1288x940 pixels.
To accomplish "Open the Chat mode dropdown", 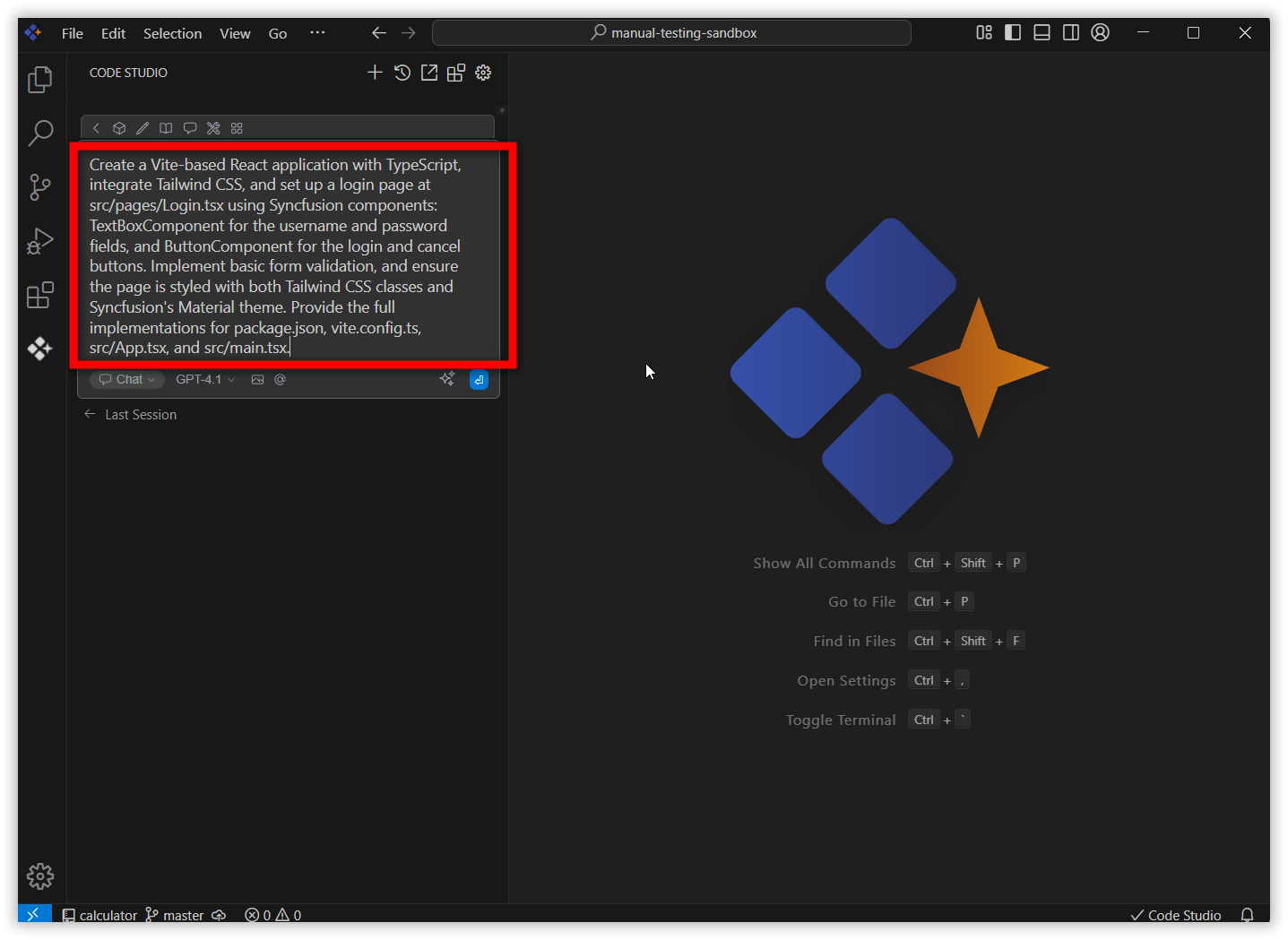I will 127,380.
